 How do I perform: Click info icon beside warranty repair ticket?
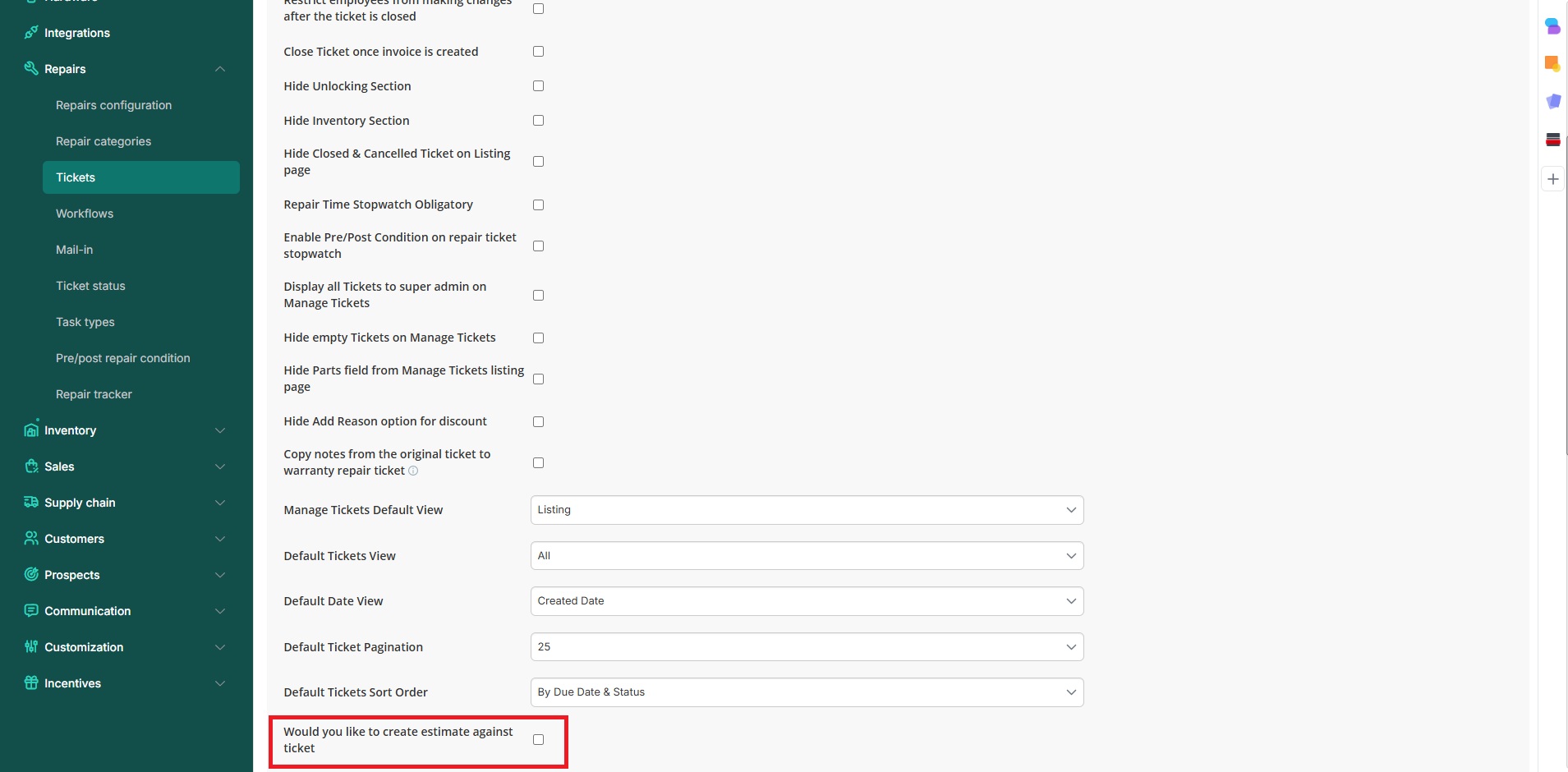413,471
